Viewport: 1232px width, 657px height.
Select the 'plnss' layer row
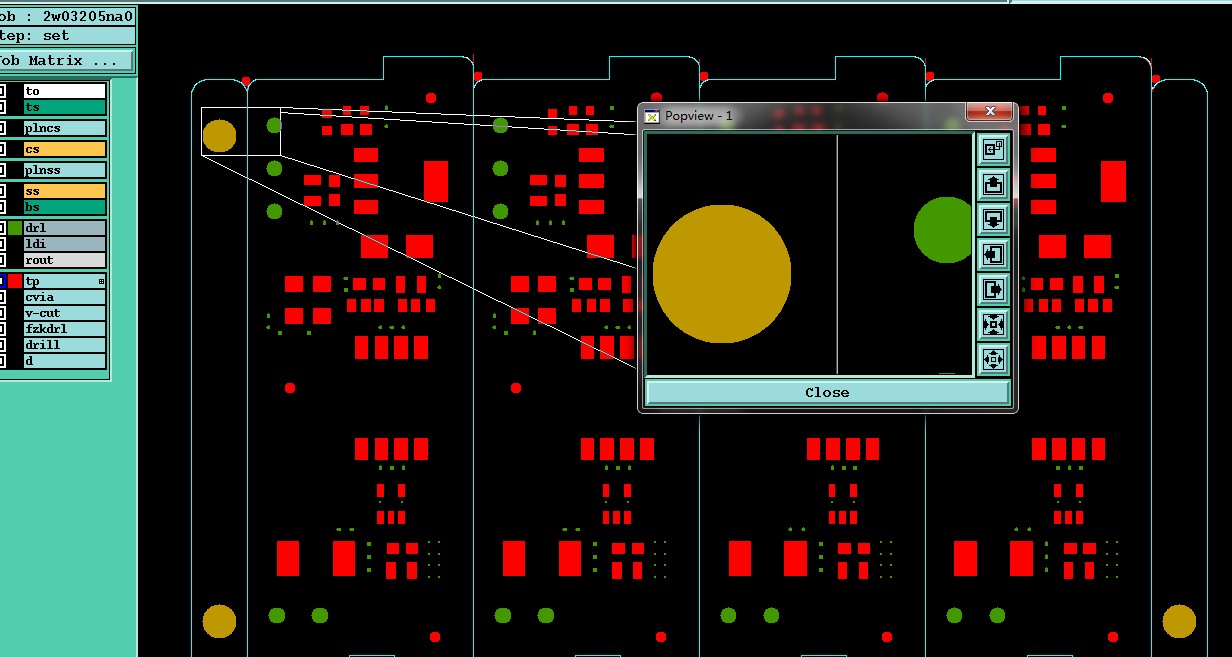click(64, 170)
